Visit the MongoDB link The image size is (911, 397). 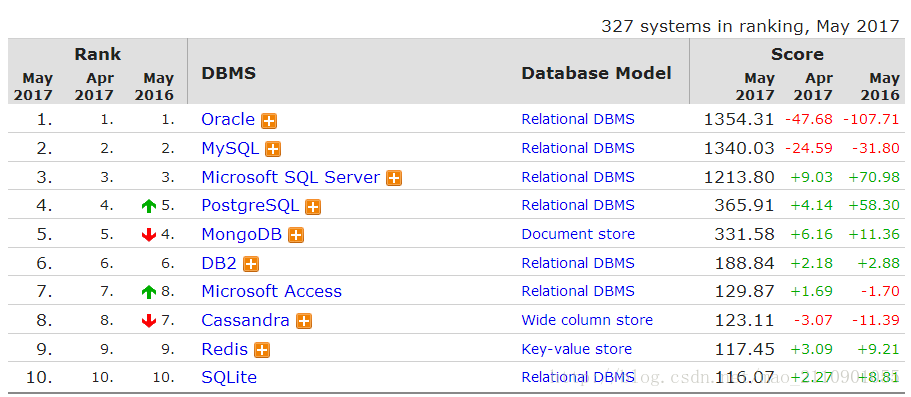pyautogui.click(x=242, y=234)
